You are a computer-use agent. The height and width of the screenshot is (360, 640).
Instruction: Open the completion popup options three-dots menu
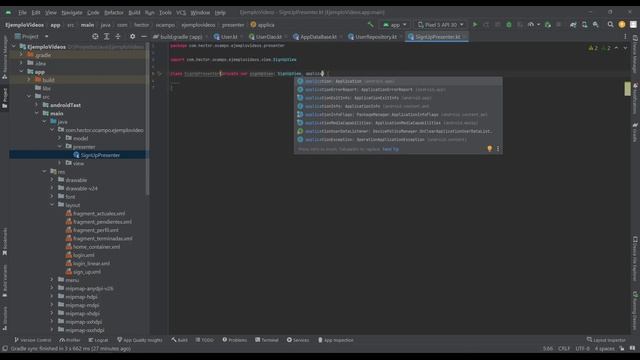click(498, 149)
